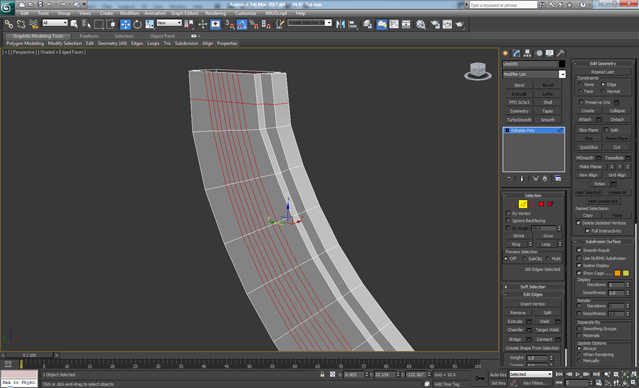This screenshot has height=388, width=639.
Task: Activate the Select and Move tool
Action: pyautogui.click(x=125, y=24)
